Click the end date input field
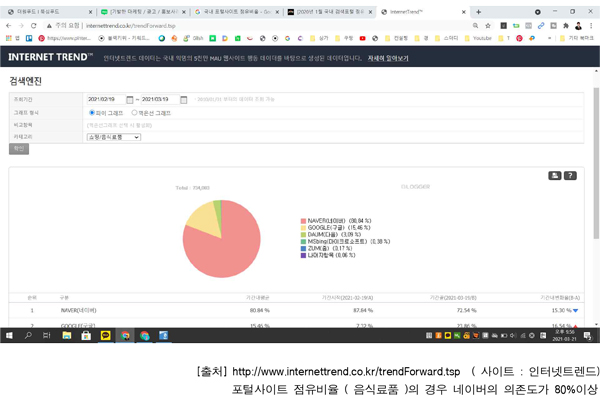 point(160,99)
